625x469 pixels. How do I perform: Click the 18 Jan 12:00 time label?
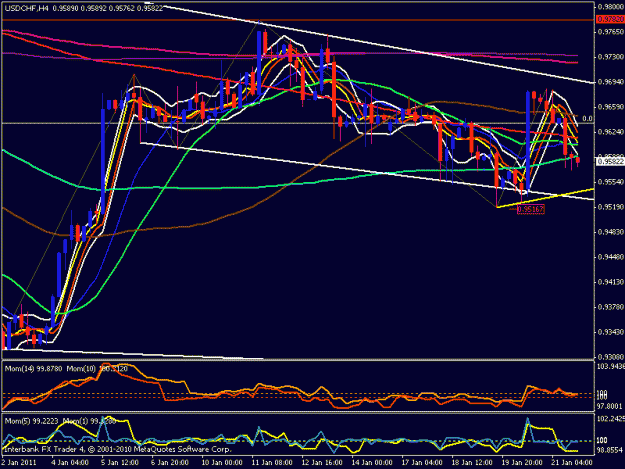[472, 463]
